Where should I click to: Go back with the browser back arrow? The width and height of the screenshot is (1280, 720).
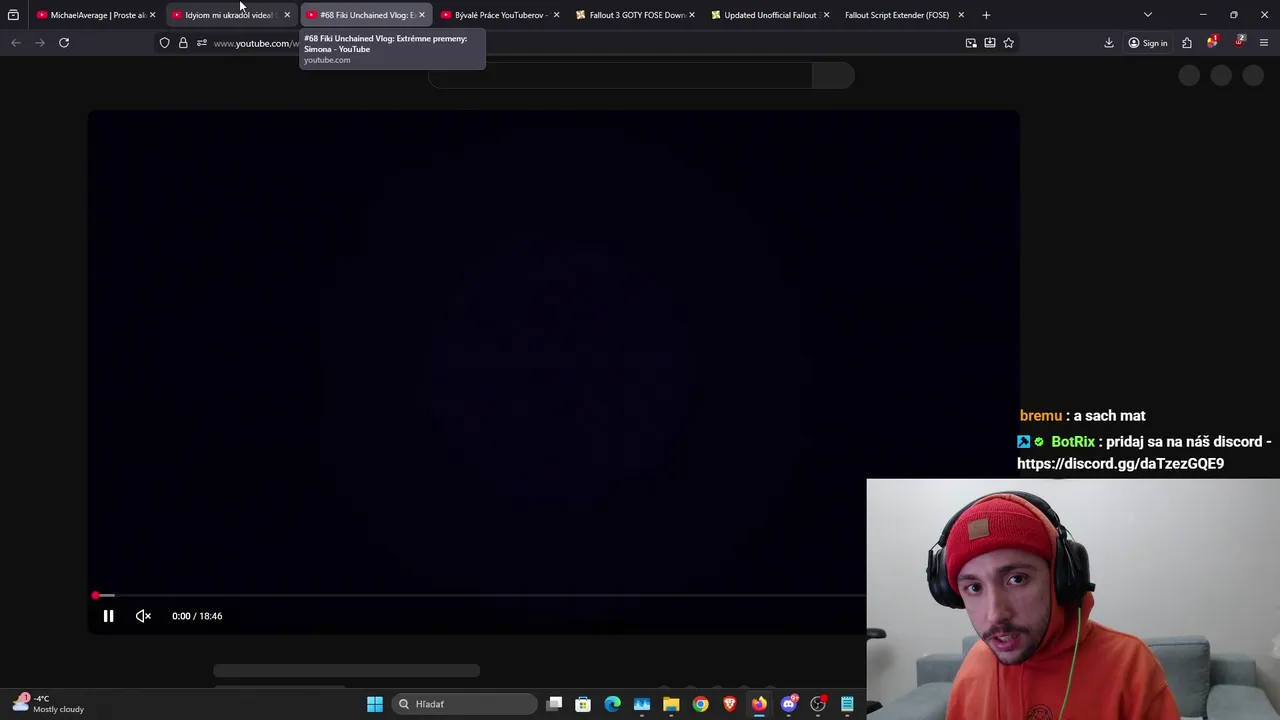(16, 43)
